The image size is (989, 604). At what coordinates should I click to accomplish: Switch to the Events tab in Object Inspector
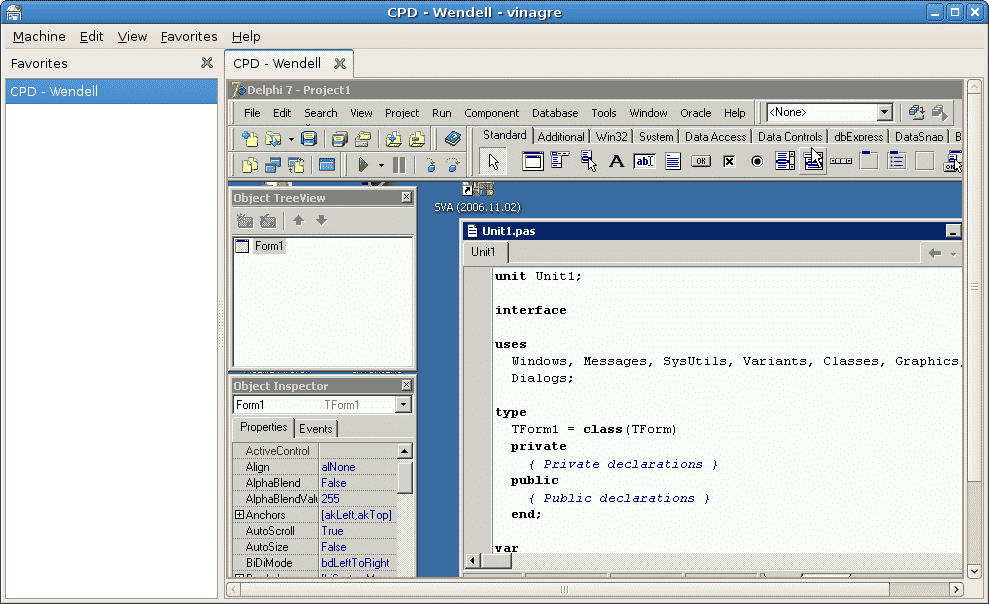click(x=315, y=429)
